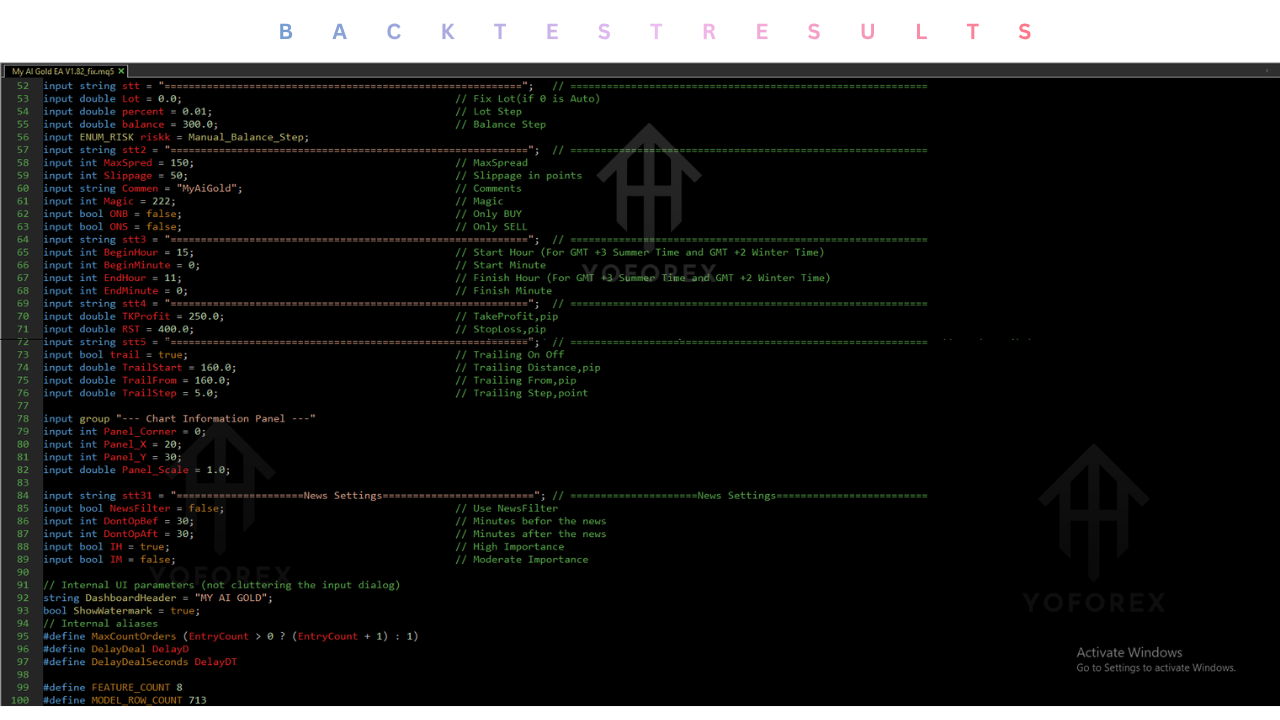The height and width of the screenshot is (720, 1280).
Task: Click the code line "input int BeginMinute = 0;"
Action: (121, 265)
